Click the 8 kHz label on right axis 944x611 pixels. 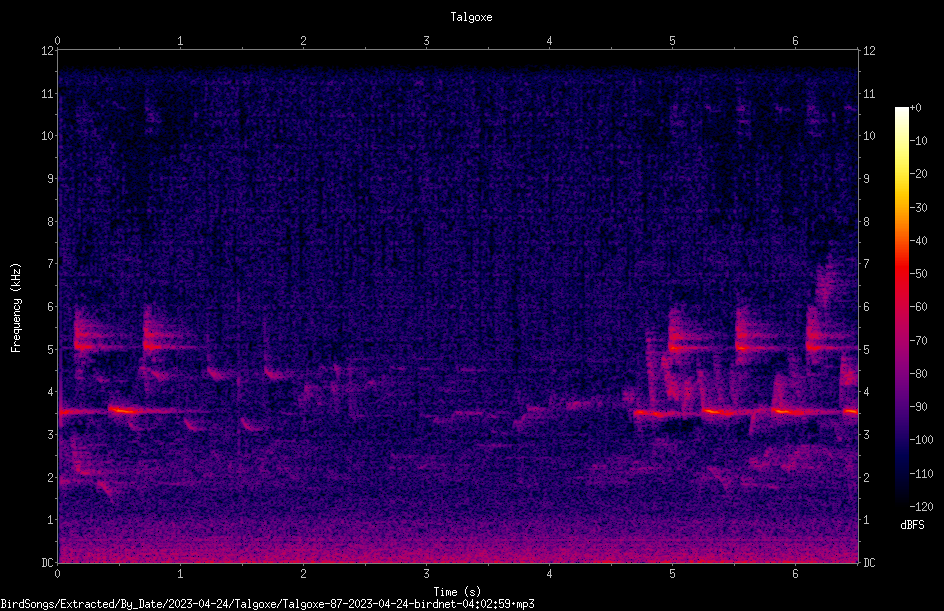(867, 222)
